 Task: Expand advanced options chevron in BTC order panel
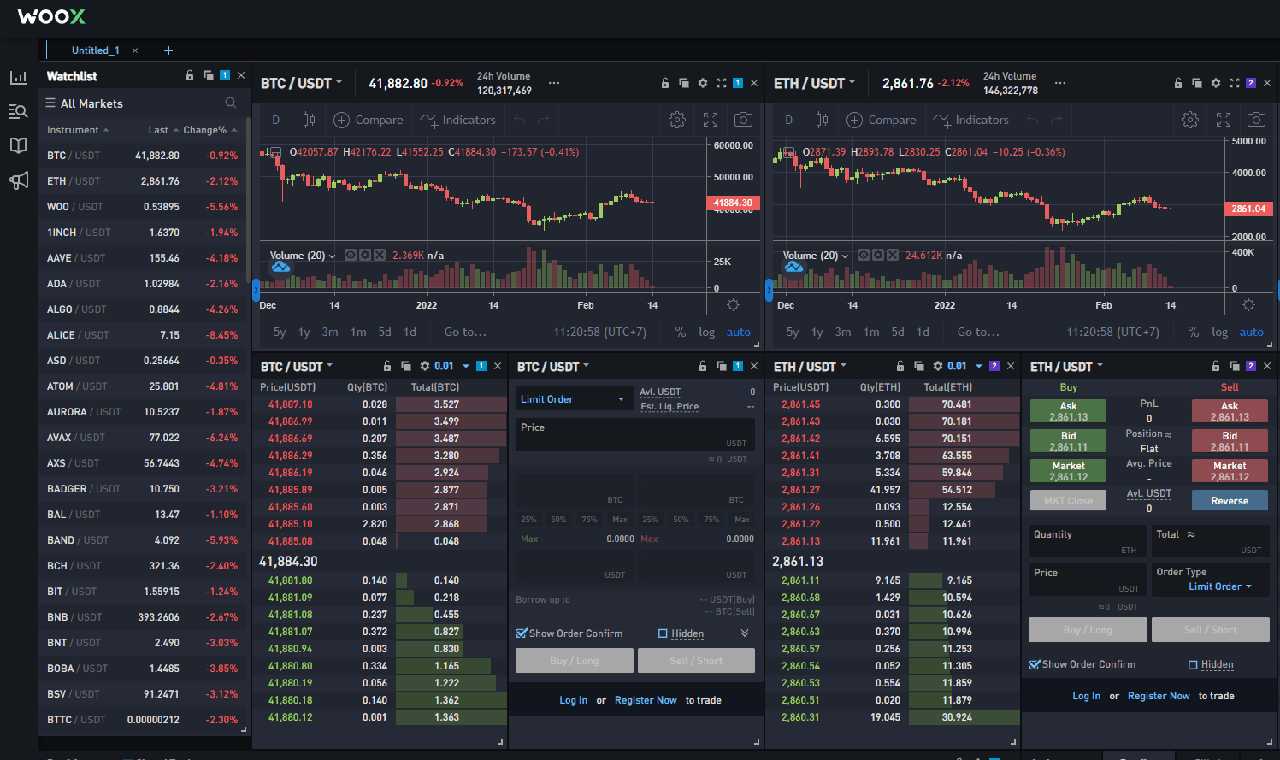pyautogui.click(x=744, y=633)
